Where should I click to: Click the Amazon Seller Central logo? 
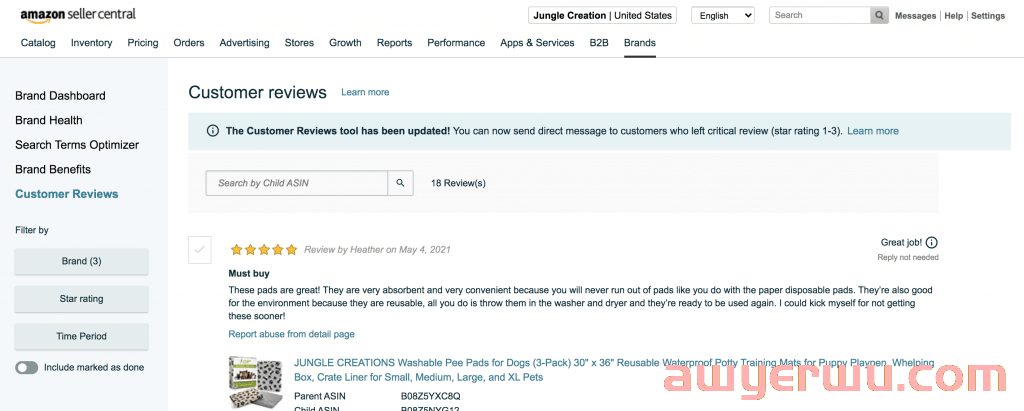78,15
